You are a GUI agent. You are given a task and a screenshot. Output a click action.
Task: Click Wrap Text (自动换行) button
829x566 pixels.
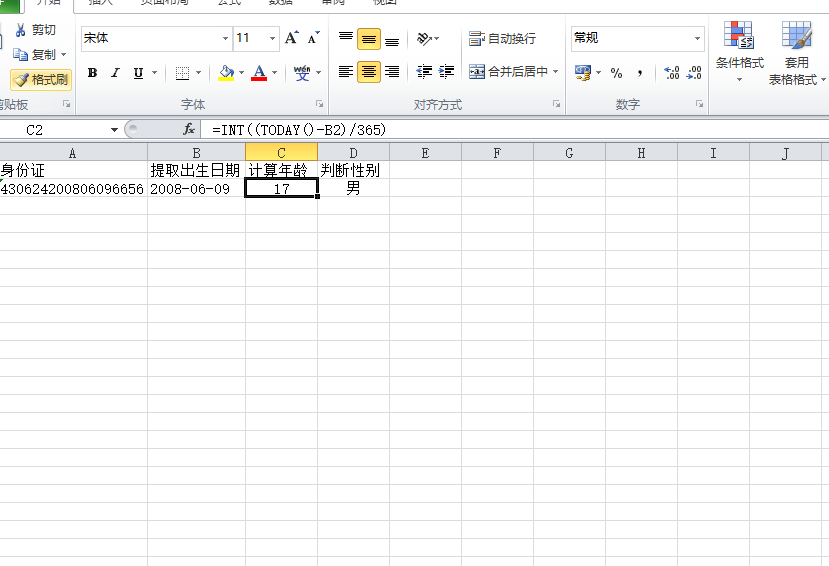coord(503,39)
